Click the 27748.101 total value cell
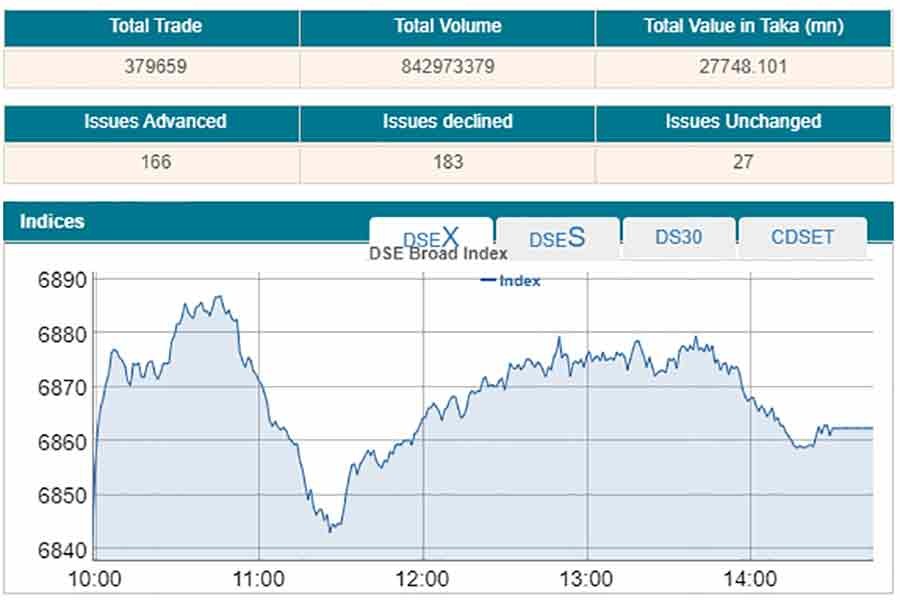The height and width of the screenshot is (600, 900). tap(743, 67)
